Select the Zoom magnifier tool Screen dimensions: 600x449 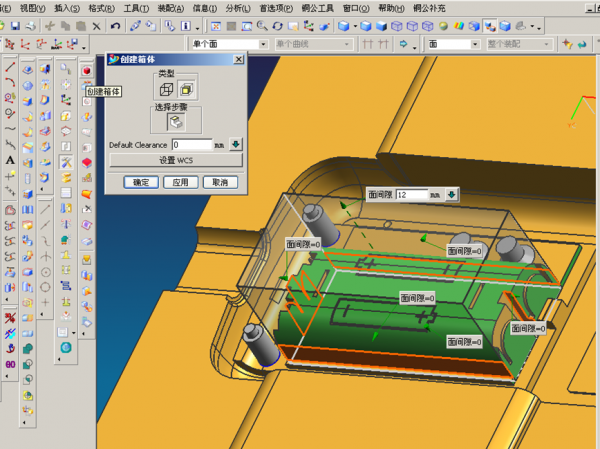(262, 26)
